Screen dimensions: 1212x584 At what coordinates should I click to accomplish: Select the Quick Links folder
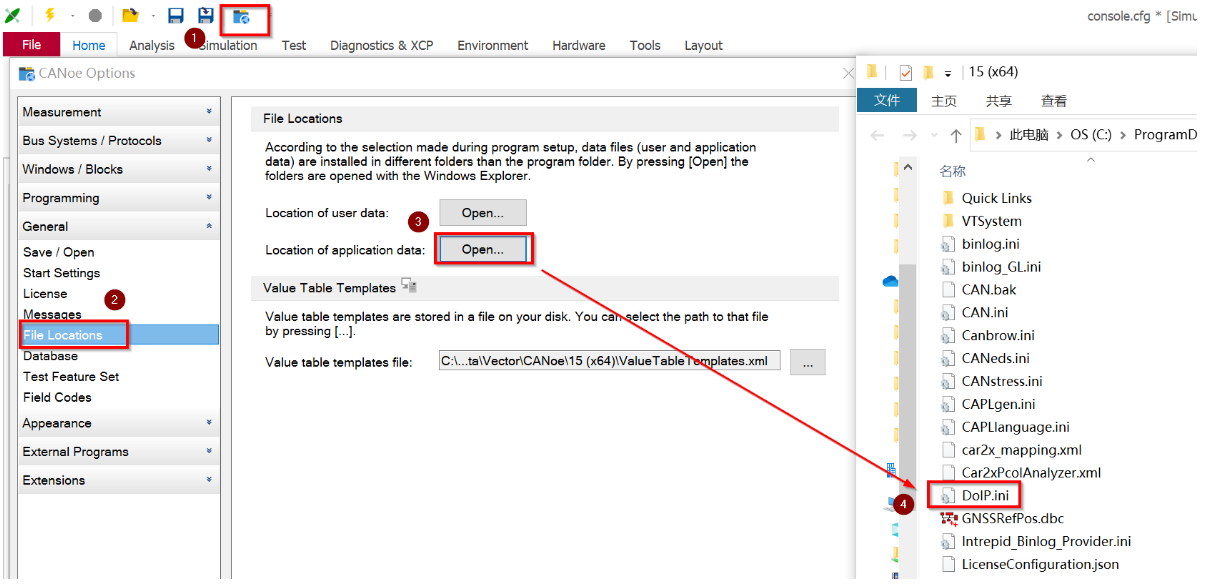point(997,198)
